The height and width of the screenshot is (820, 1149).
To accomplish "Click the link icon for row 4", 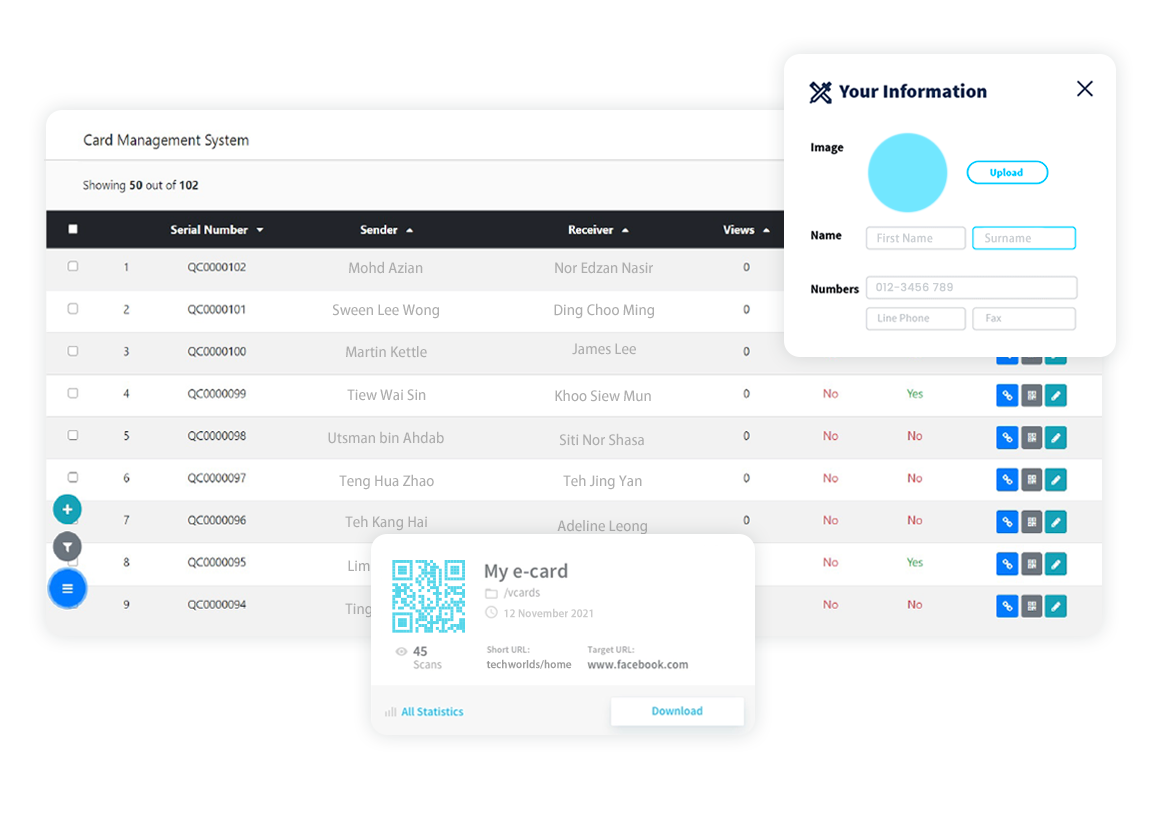I will (1007, 395).
